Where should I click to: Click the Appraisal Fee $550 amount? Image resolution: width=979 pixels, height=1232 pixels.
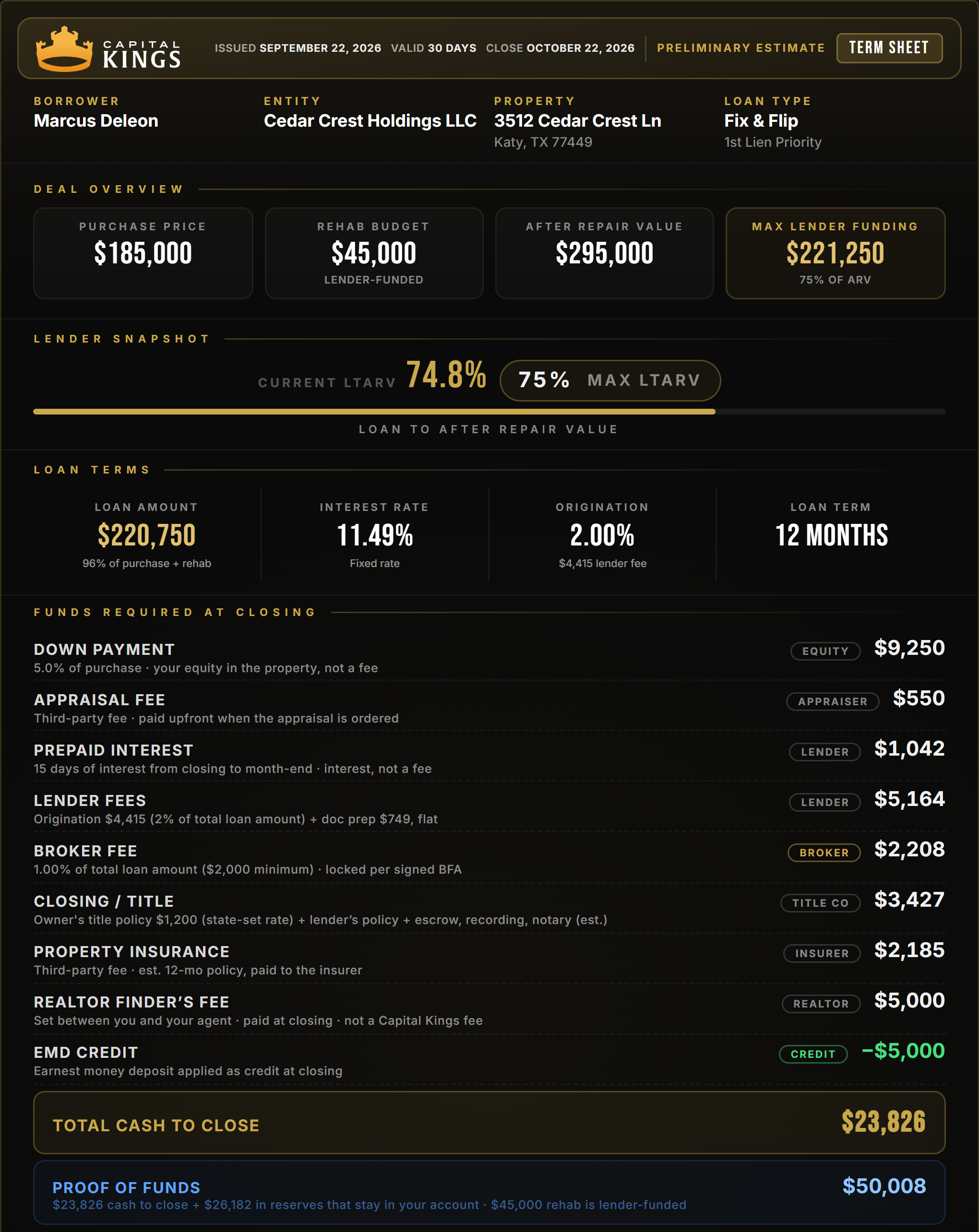(x=919, y=698)
